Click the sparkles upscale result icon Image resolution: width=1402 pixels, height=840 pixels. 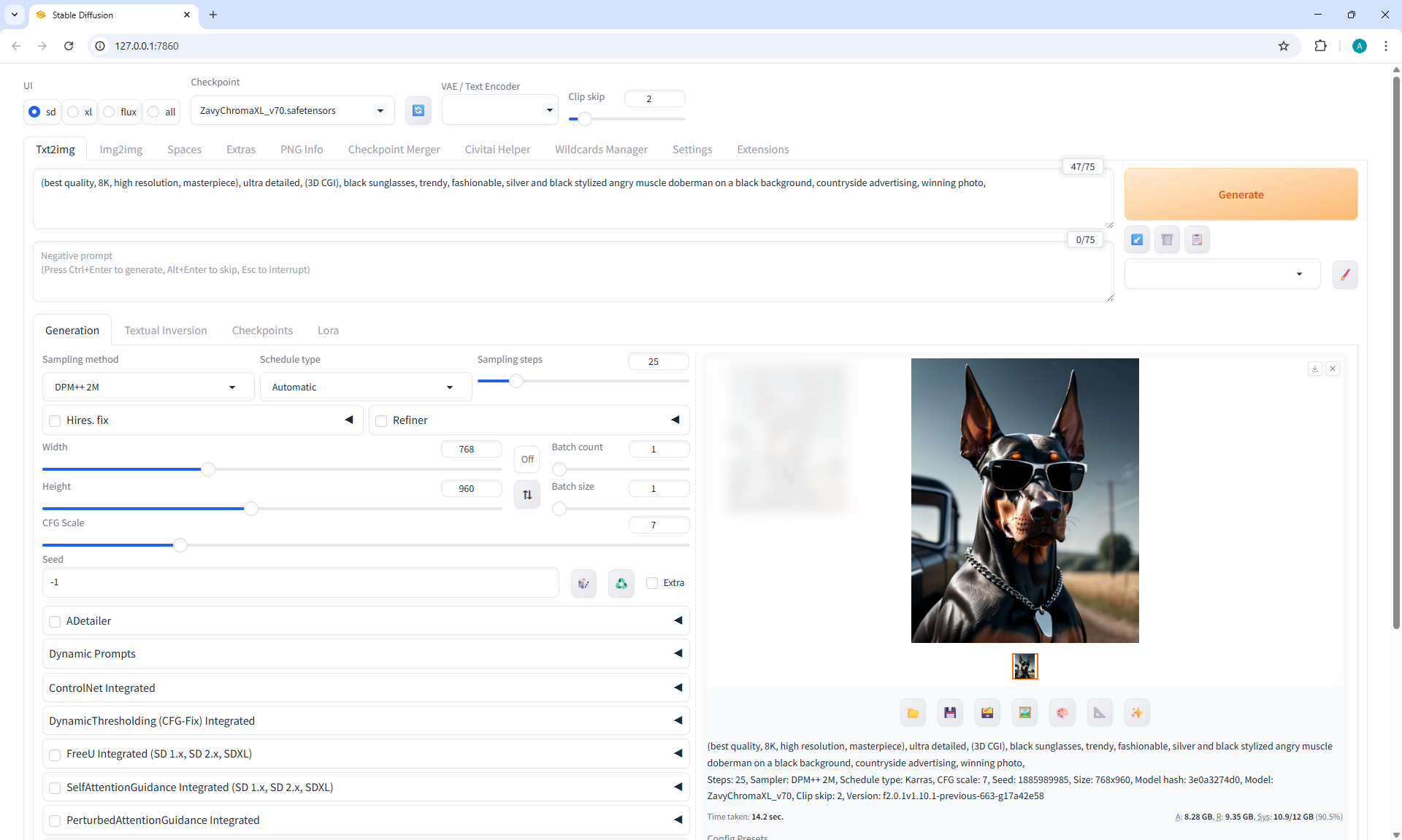point(1137,713)
